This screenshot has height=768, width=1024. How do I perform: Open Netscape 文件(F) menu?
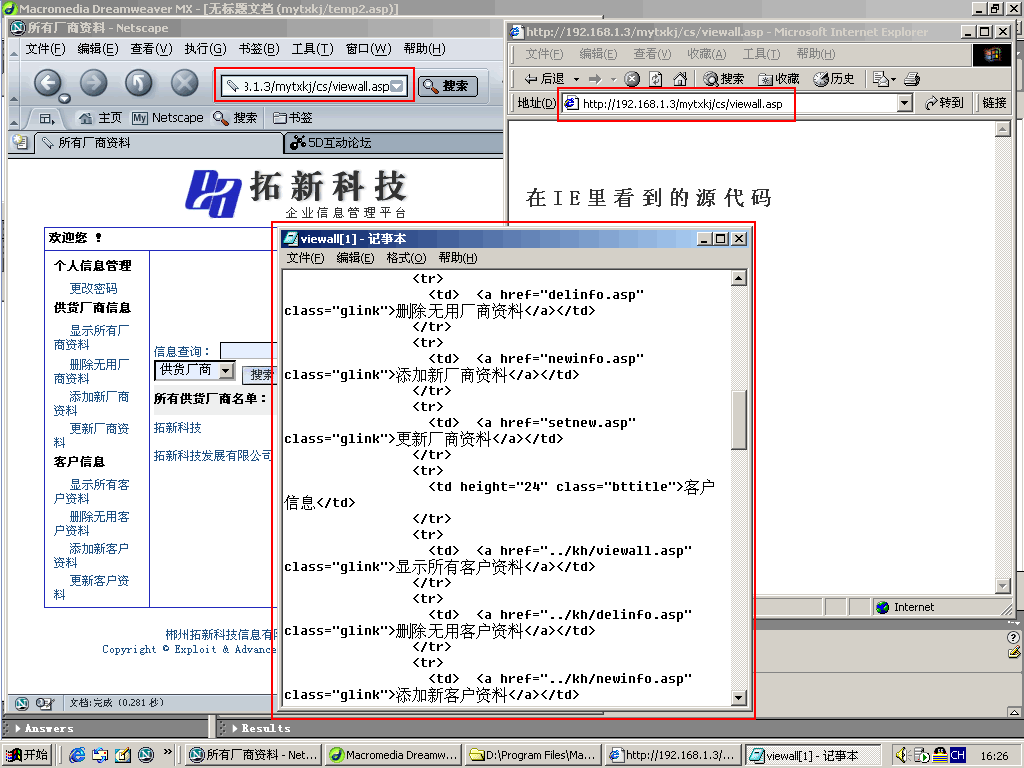click(x=45, y=49)
